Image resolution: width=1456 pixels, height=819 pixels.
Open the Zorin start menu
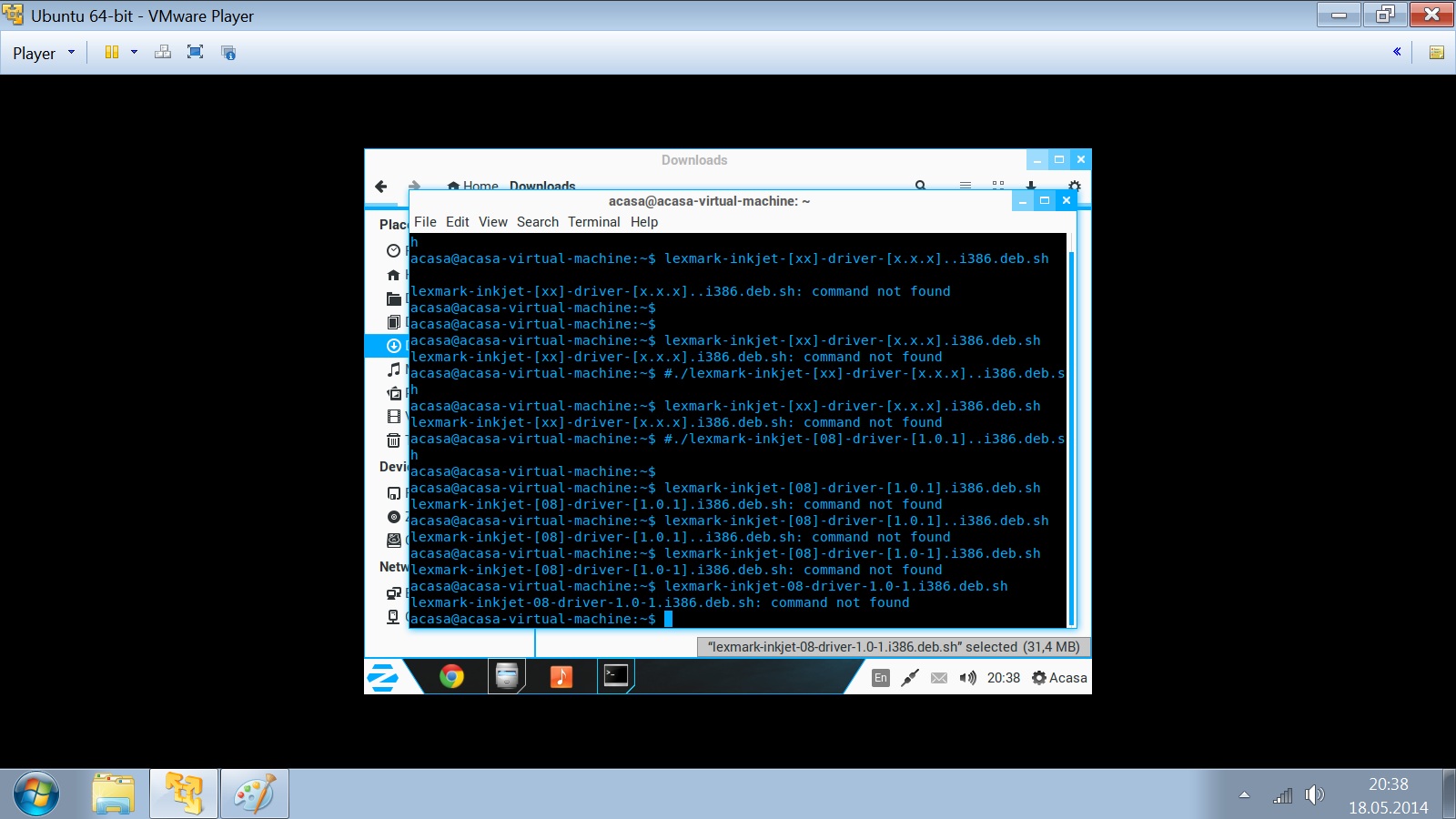pos(383,677)
